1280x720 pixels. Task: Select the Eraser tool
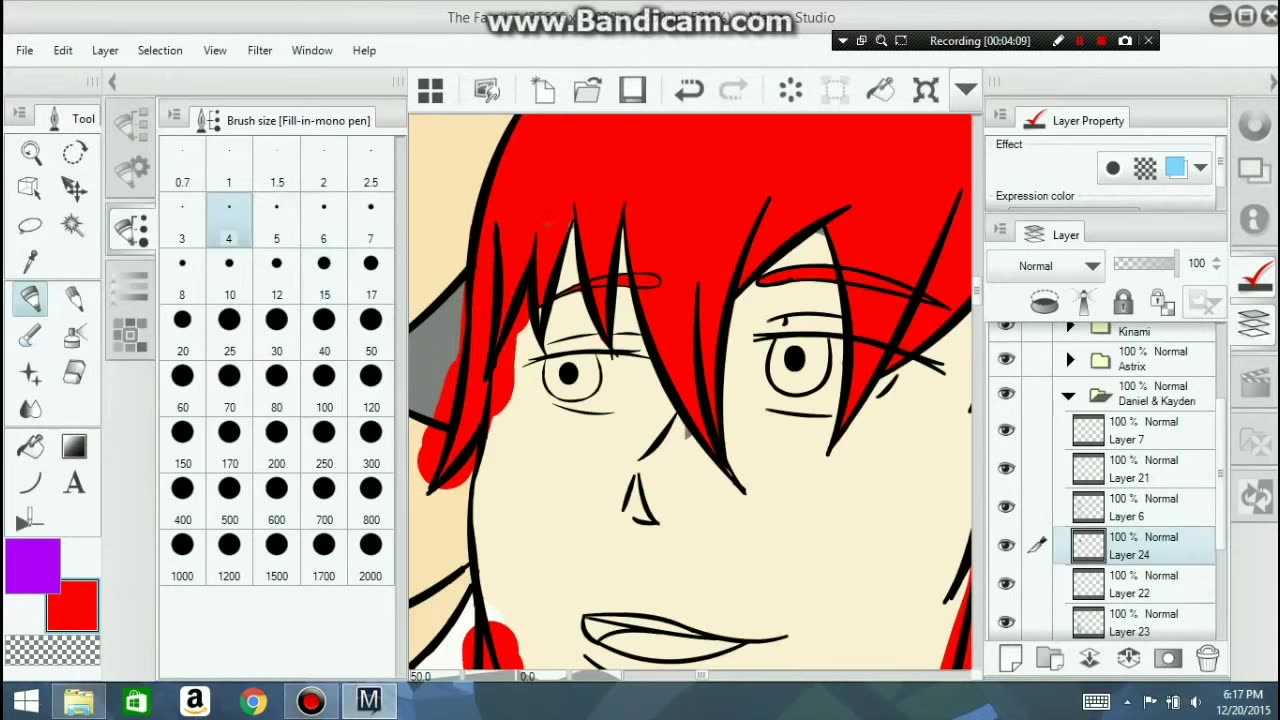tap(74, 373)
